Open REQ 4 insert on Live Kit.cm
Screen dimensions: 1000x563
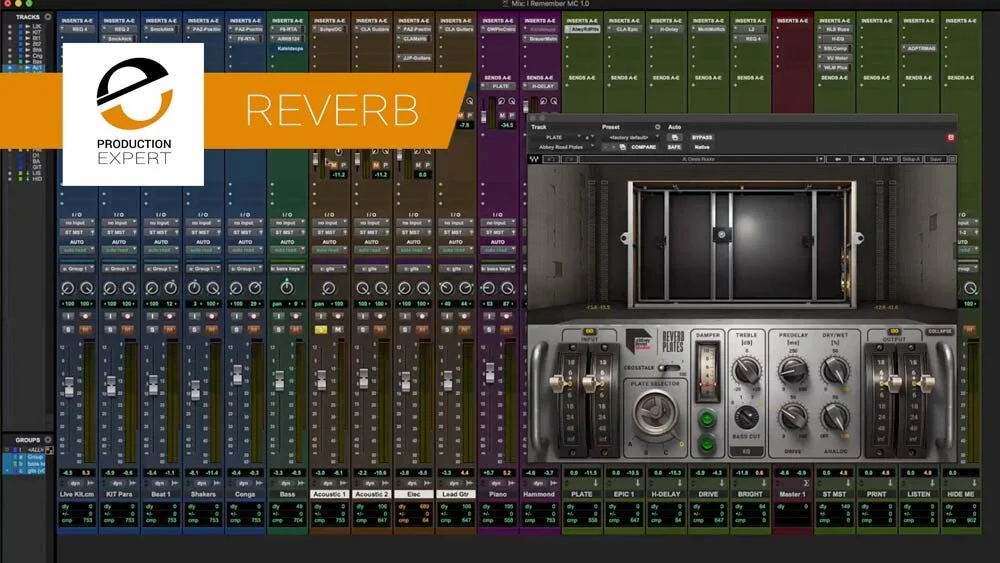pyautogui.click(x=77, y=29)
